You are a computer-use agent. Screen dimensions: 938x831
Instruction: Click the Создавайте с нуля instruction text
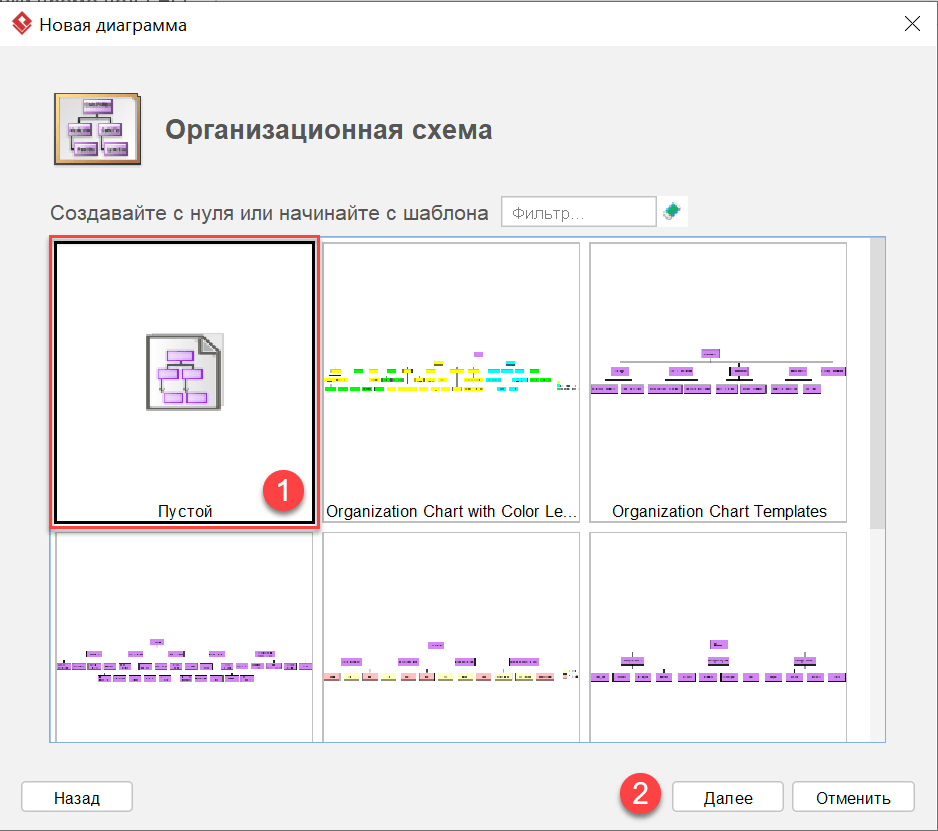coord(270,212)
